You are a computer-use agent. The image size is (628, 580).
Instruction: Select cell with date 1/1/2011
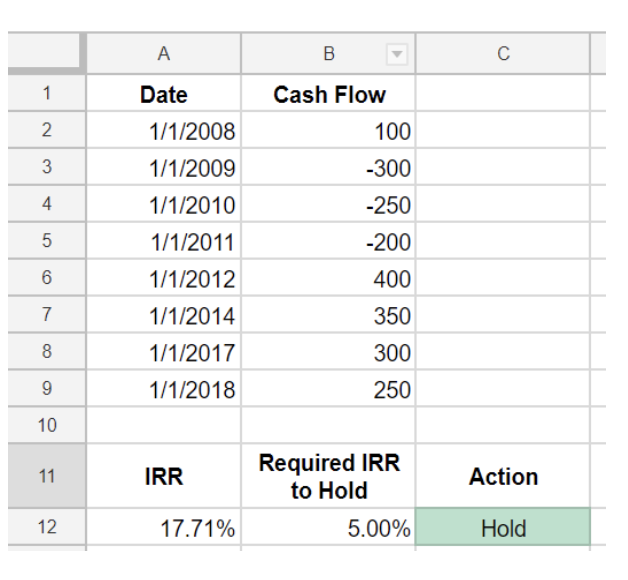coord(163,240)
